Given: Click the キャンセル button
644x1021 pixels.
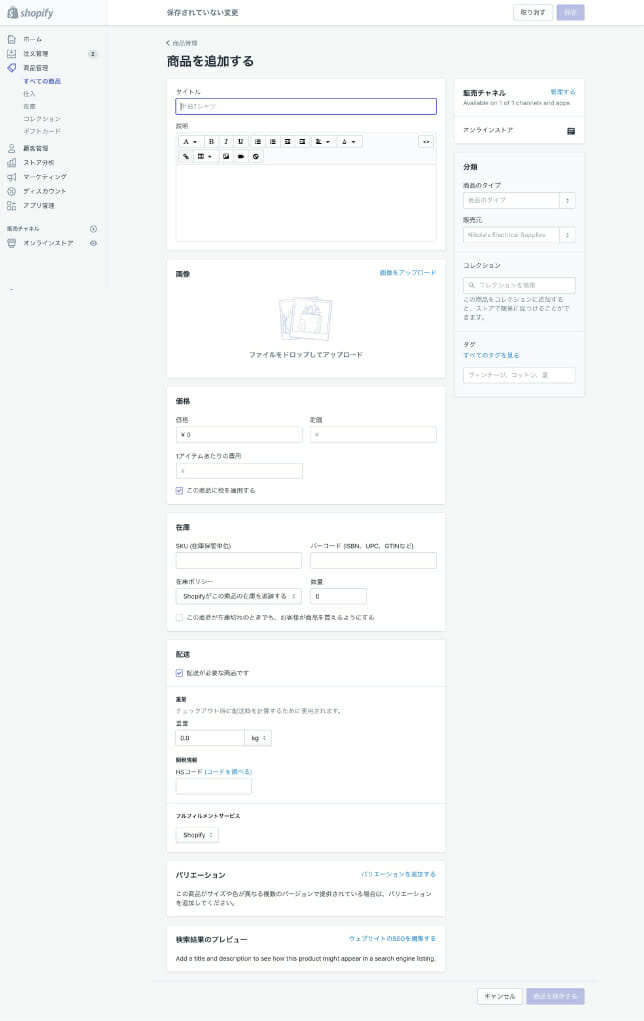Looking at the screenshot, I should coord(499,996).
